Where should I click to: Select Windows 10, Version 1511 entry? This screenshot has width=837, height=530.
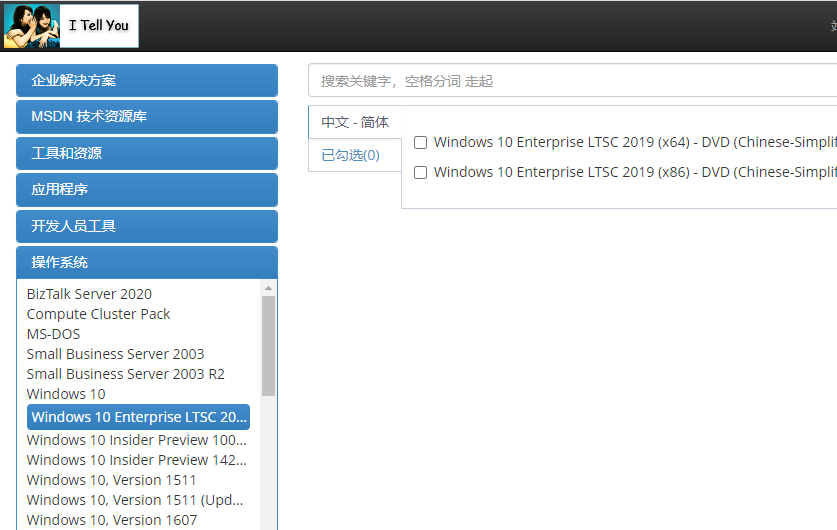(x=111, y=480)
